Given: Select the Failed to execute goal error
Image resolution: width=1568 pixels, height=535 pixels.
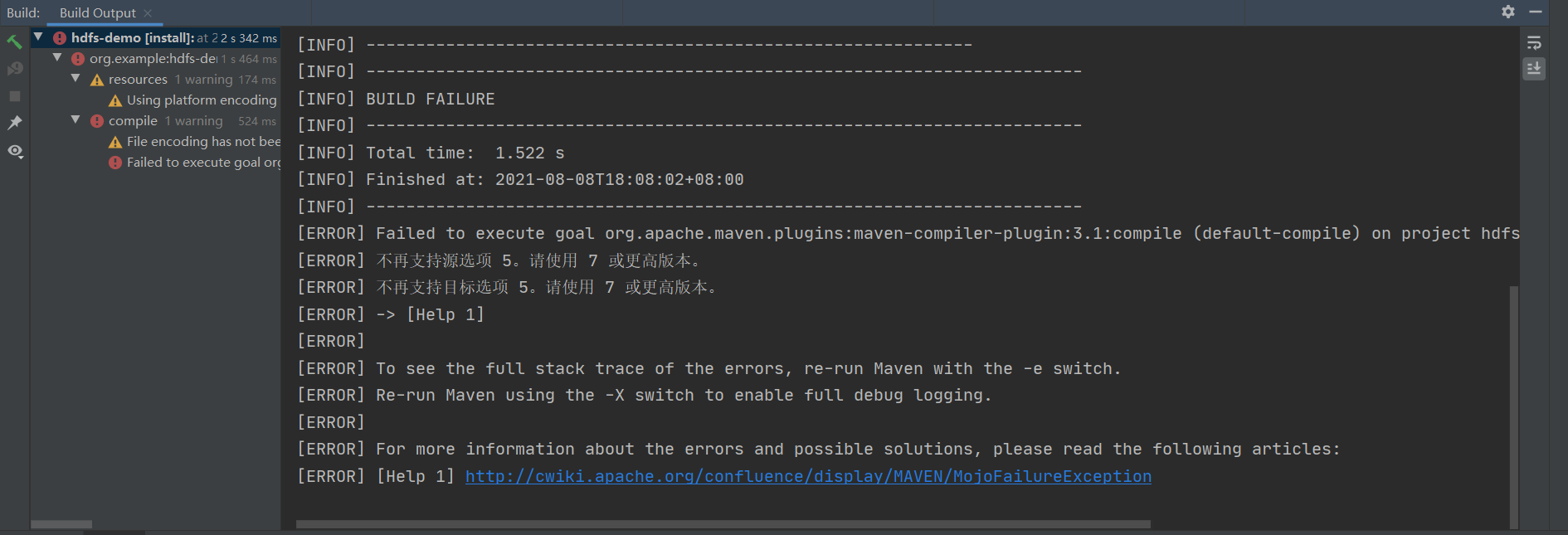Looking at the screenshot, I should (195, 163).
